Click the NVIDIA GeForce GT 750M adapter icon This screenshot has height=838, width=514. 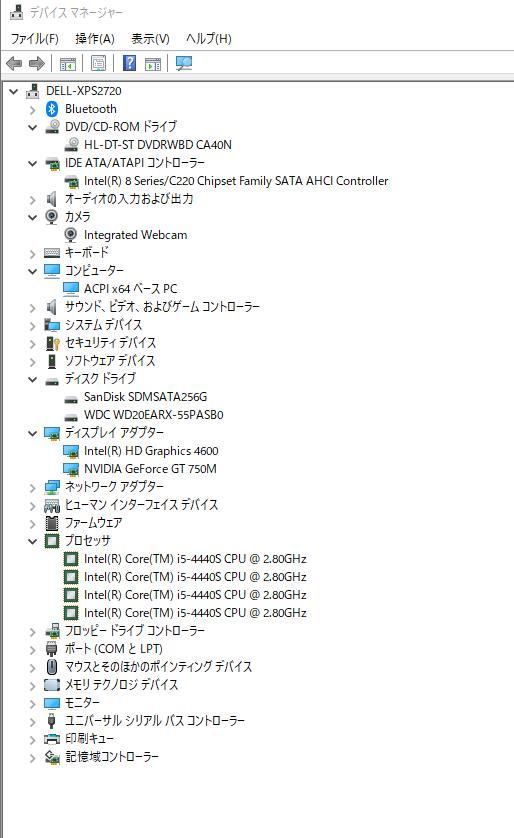point(71,469)
